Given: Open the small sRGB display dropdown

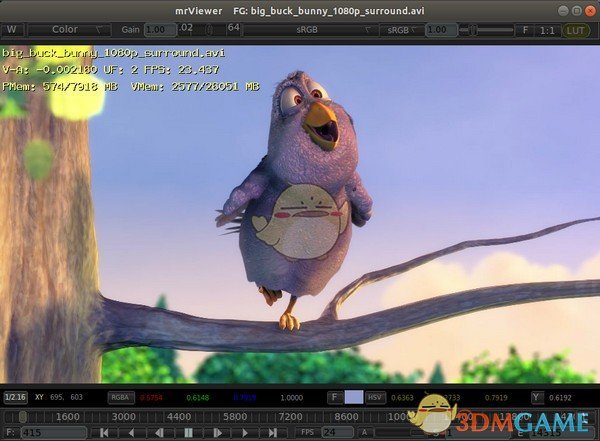Looking at the screenshot, I should point(402,29).
